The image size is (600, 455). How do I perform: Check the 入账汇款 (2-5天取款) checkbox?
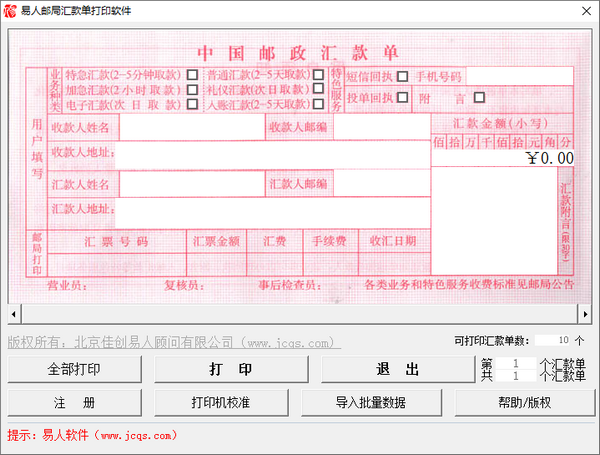point(318,104)
